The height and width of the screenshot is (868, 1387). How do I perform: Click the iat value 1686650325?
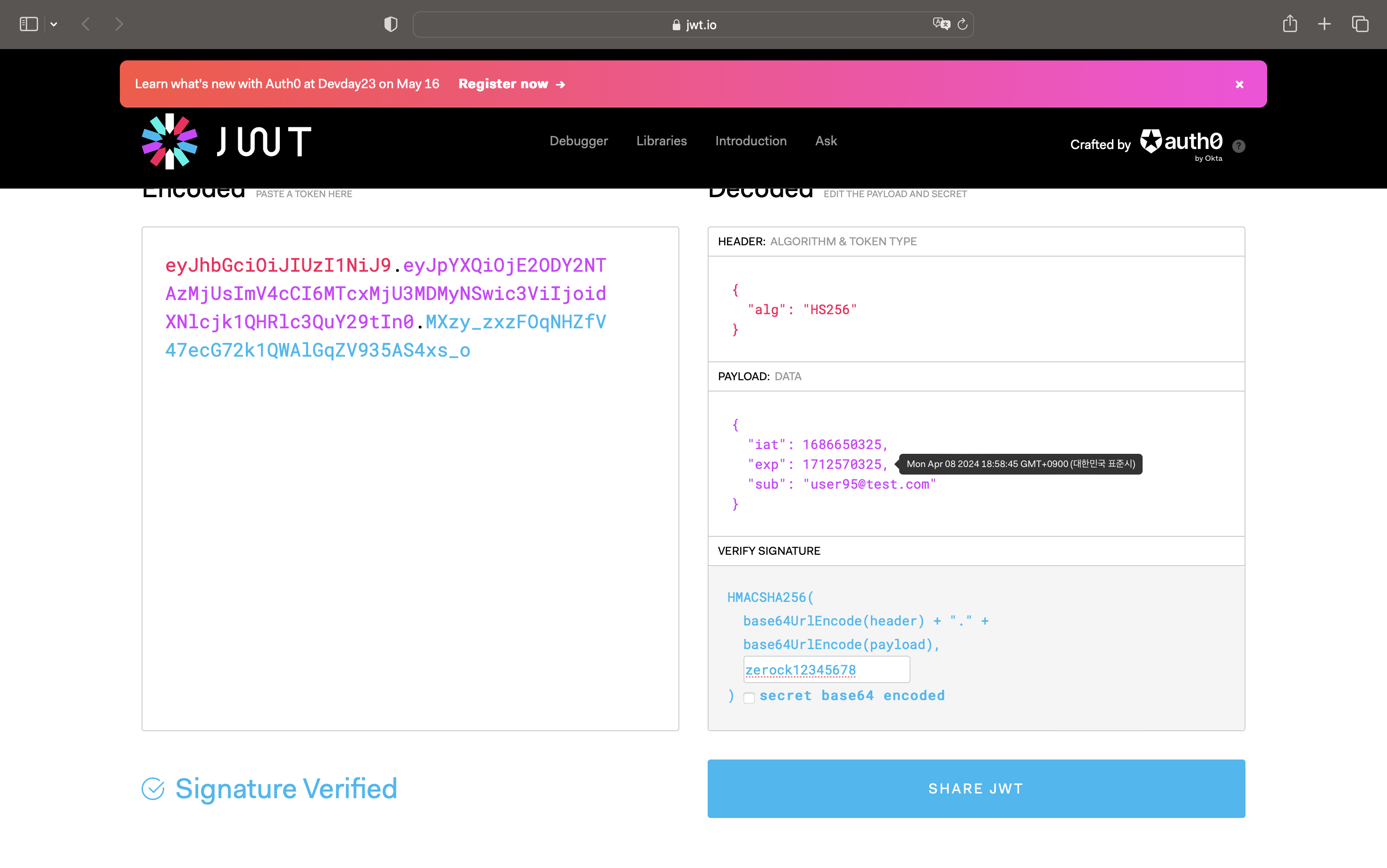coord(842,444)
